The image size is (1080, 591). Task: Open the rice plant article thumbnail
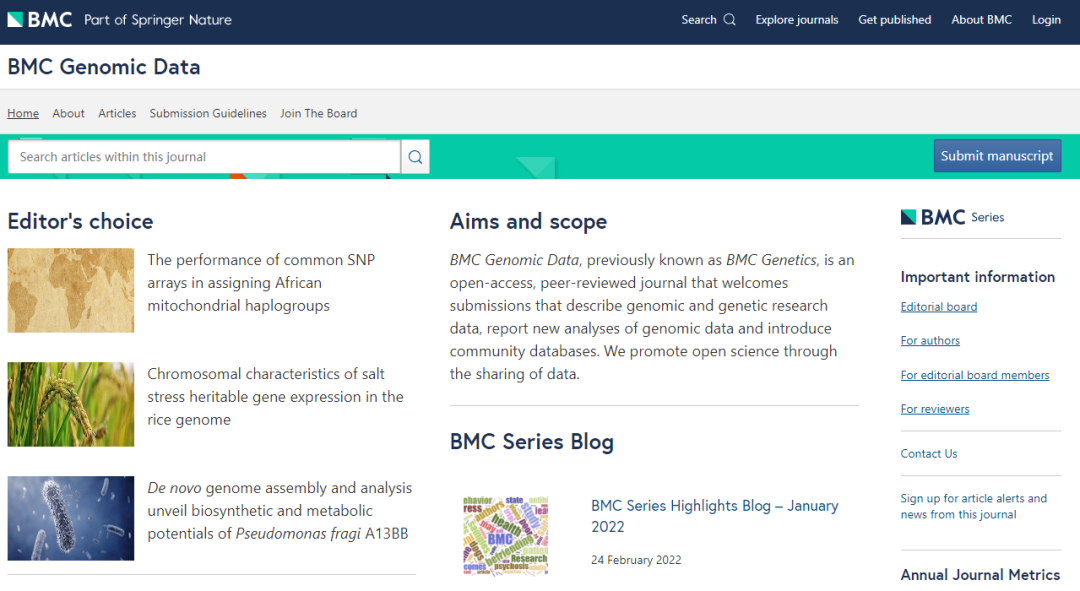coord(71,404)
